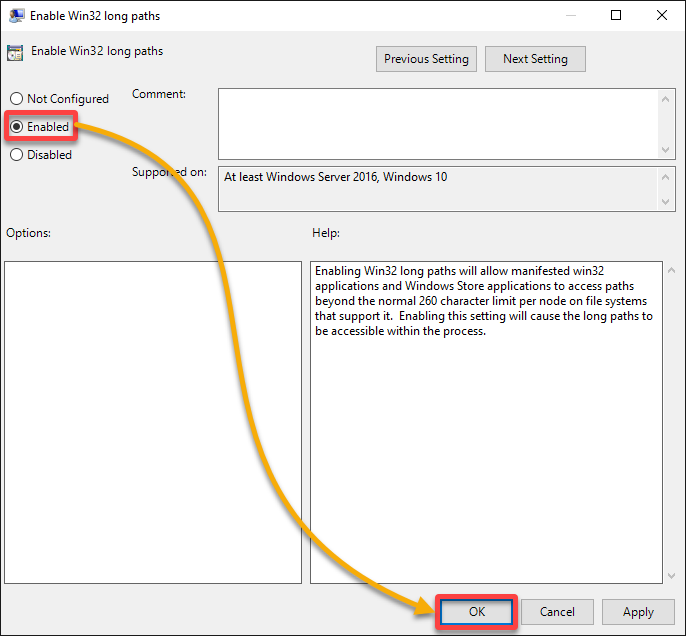The width and height of the screenshot is (686, 636).
Task: Click the Help description paragraph text
Action: tap(483, 301)
